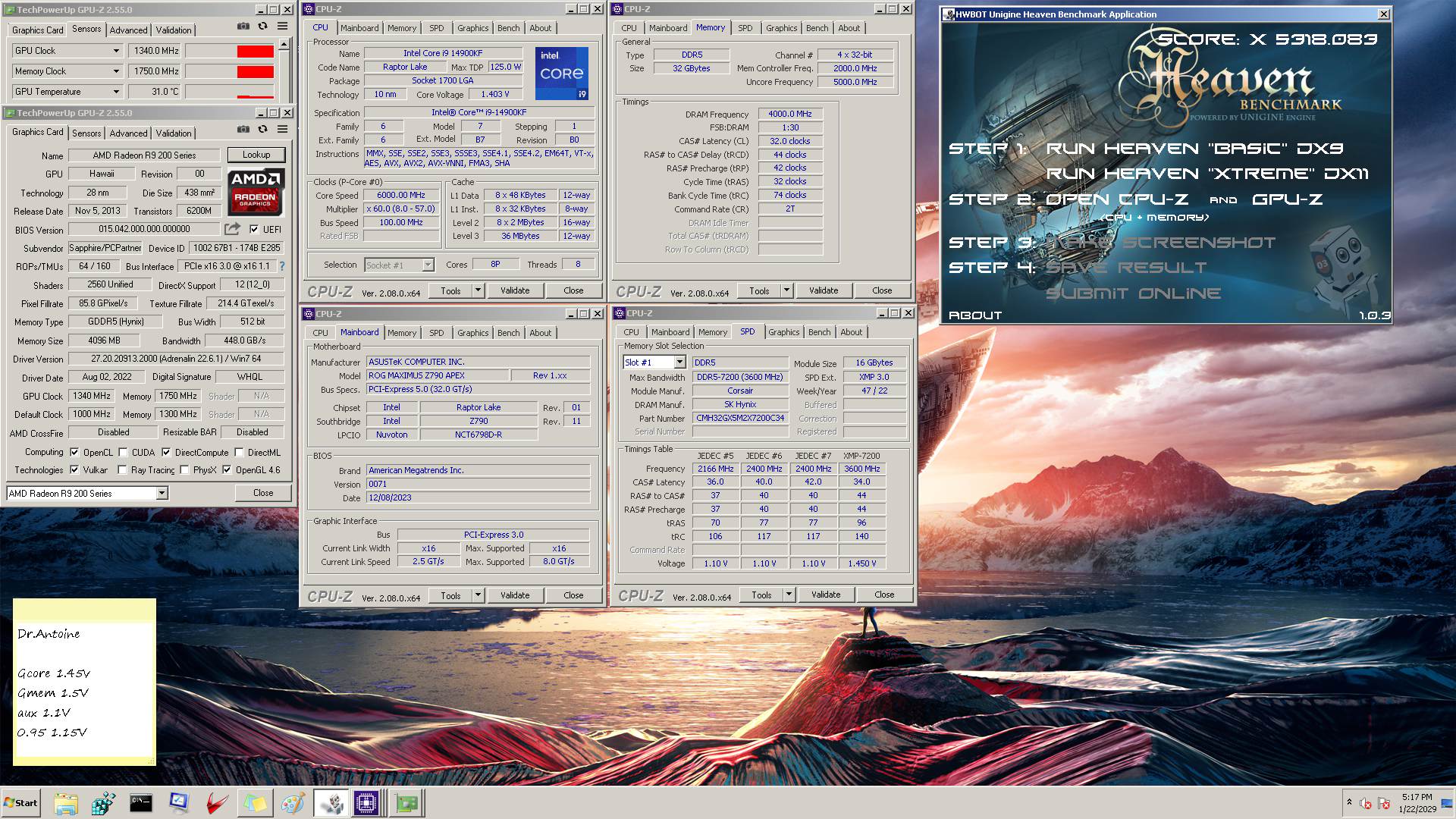
Task: Toggle the CUDA checkbox
Action: click(123, 452)
